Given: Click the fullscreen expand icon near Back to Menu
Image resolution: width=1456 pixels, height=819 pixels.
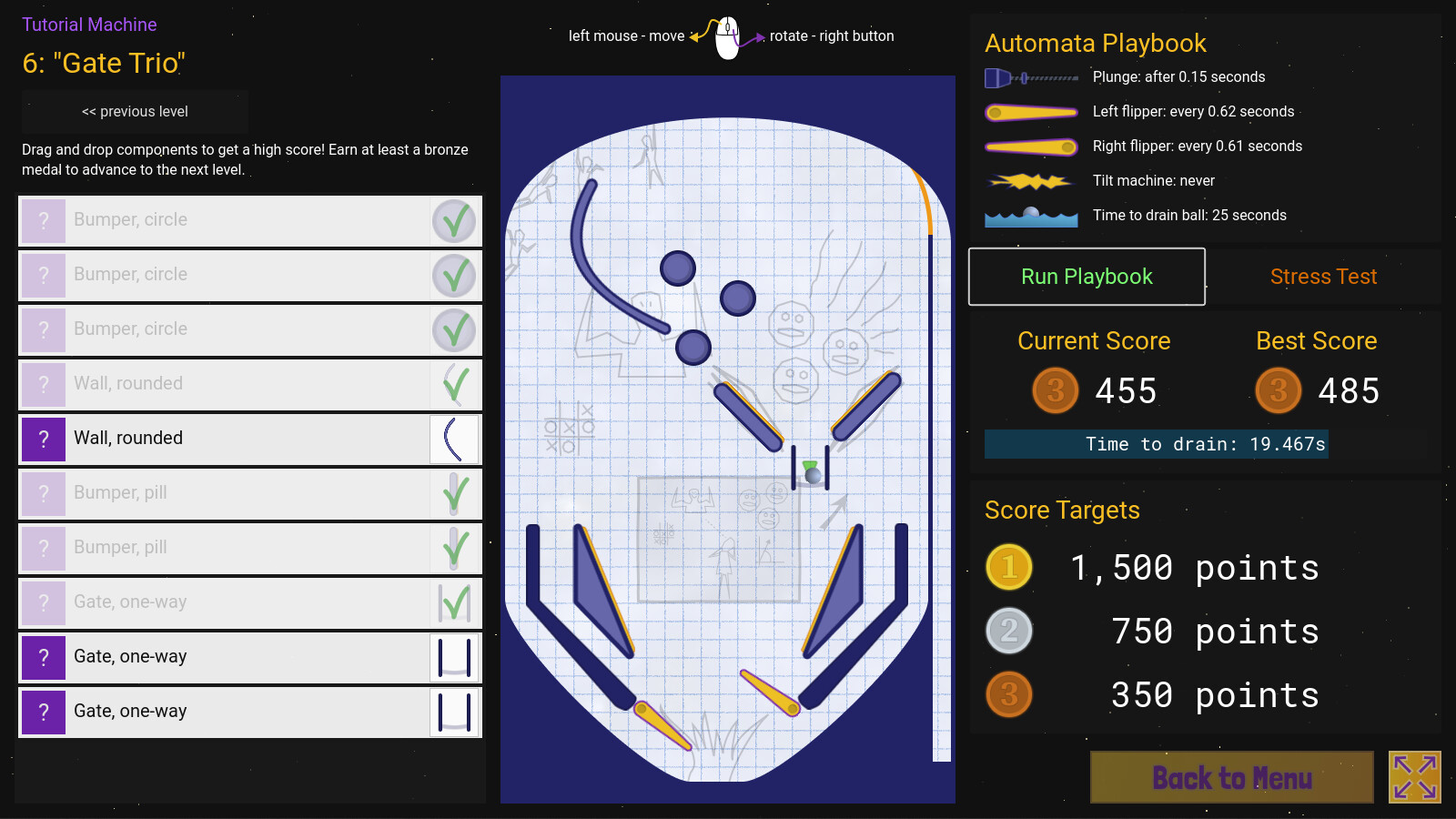Looking at the screenshot, I should coord(1413,776).
